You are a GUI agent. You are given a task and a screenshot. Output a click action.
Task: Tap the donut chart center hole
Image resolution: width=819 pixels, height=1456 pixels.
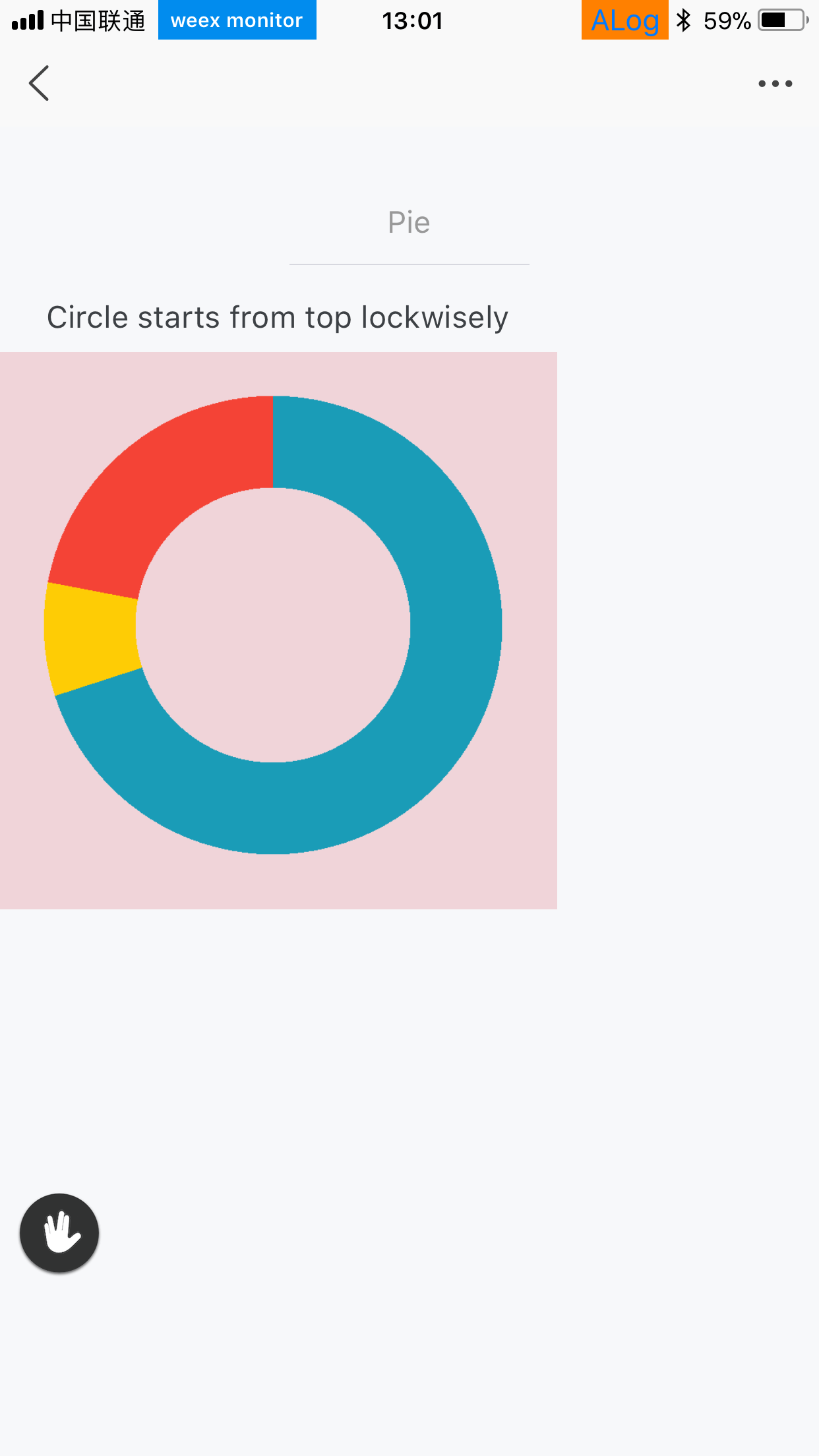pyautogui.click(x=273, y=625)
